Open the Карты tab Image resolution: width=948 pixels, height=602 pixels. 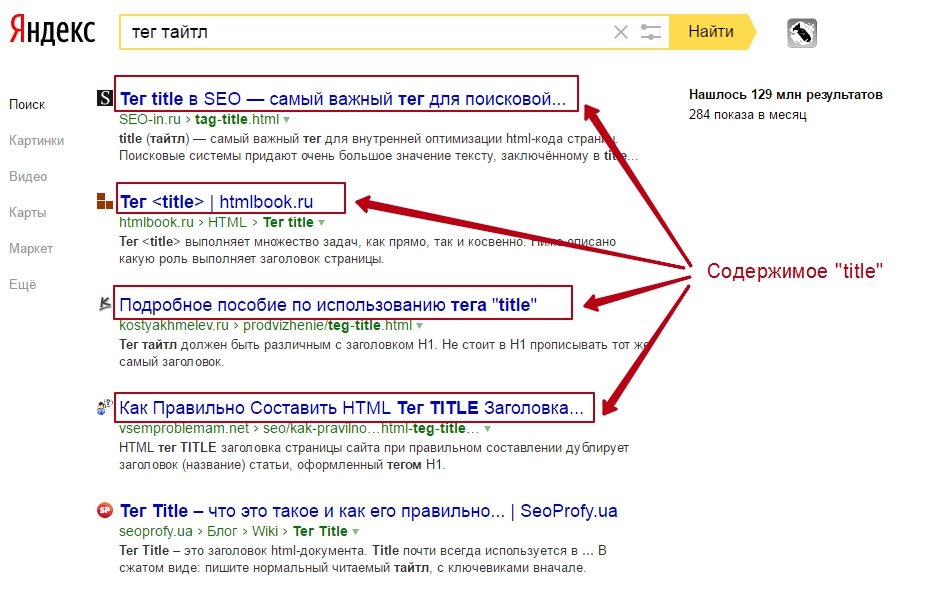pos(27,213)
